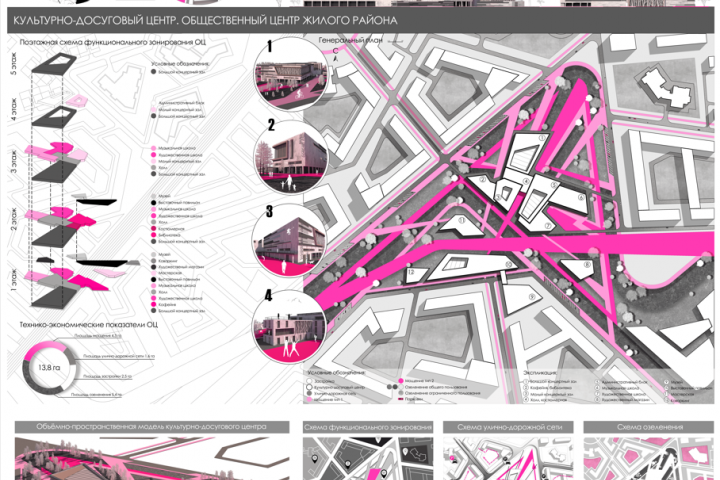This screenshot has height=480, width=720.
Task: Select the 5 этаж floor plate diagram
Action: pyautogui.click(x=54, y=62)
